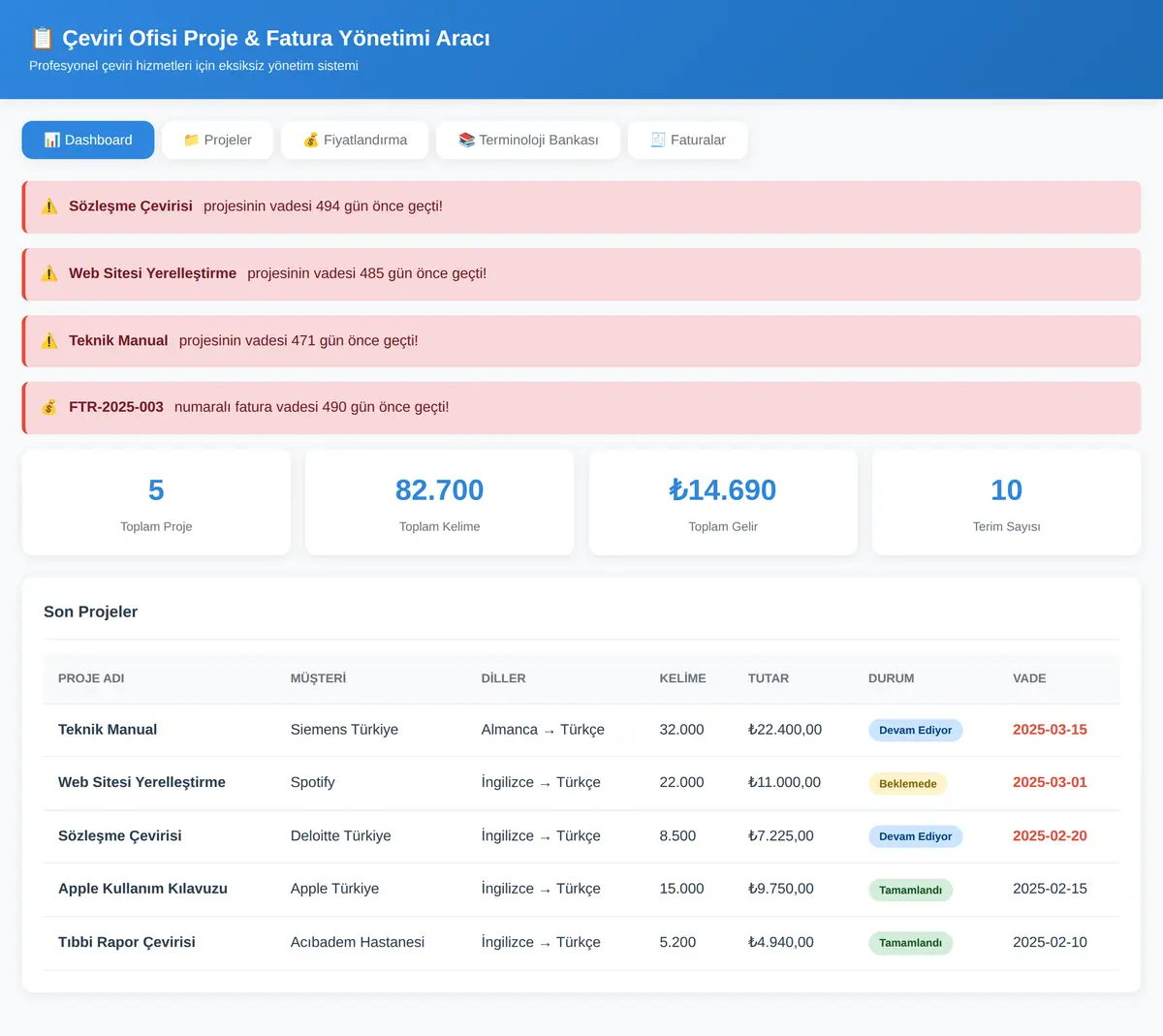Click the Son Projeler section heading
Screen dimensions: 1163x1036
pyautogui.click(x=91, y=612)
